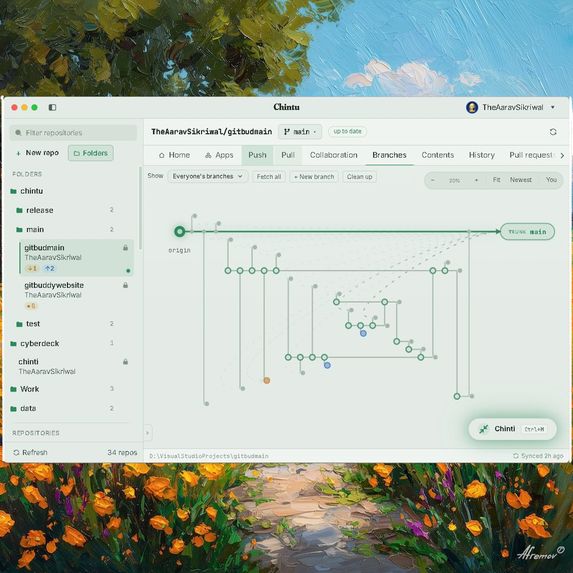This screenshot has height=573, width=573.
Task: Click the release folder icon
Action: point(19,210)
